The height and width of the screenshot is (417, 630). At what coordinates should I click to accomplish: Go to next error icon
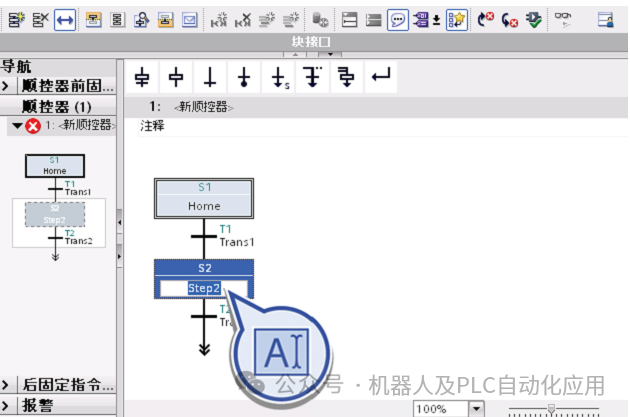[x=509, y=20]
